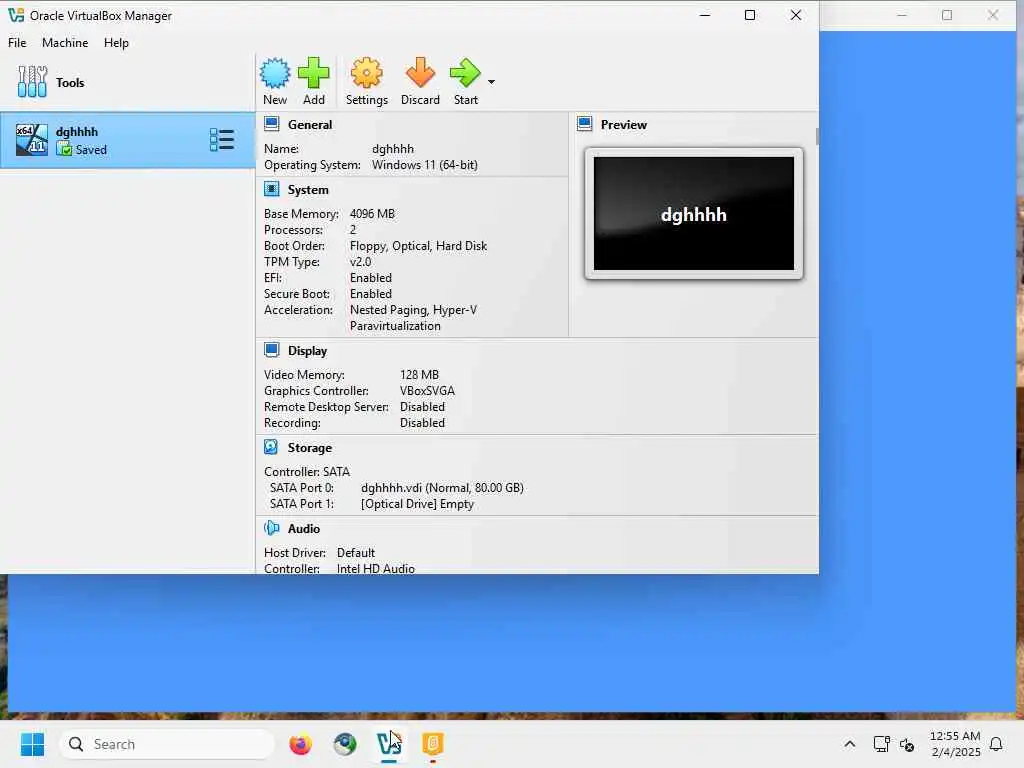Close the background window behind VirtualBox

tap(993, 15)
